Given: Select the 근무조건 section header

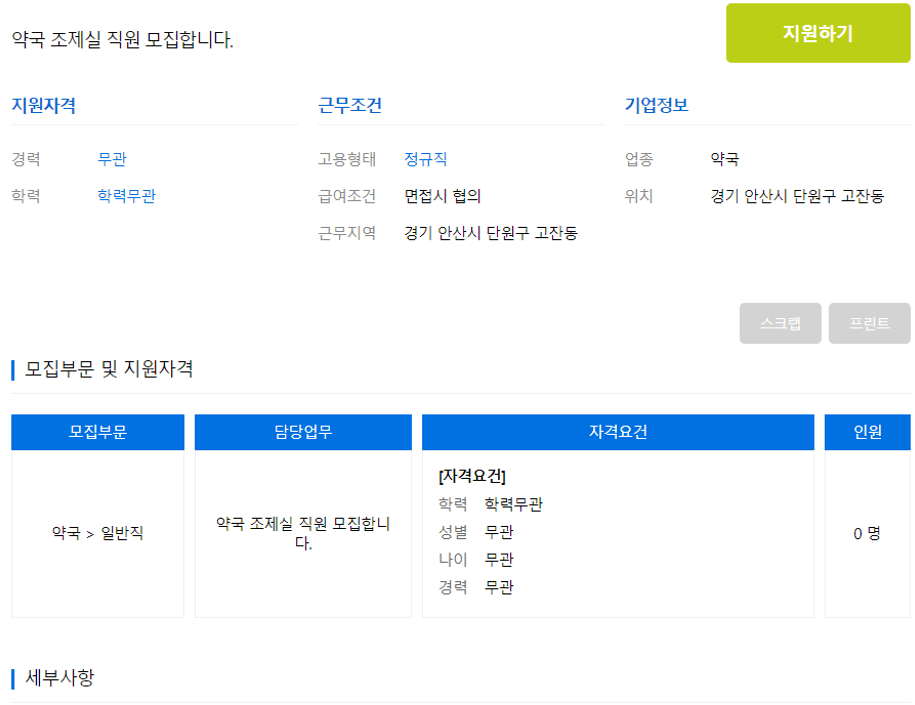Looking at the screenshot, I should point(348,103).
